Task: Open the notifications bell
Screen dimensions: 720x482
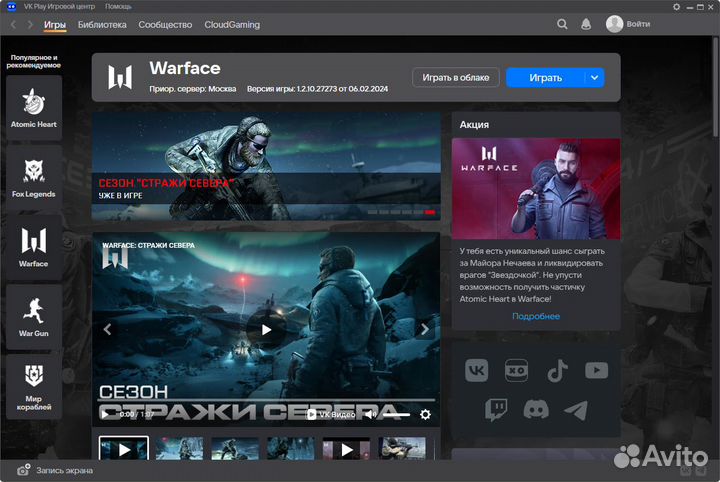Action: (585, 24)
